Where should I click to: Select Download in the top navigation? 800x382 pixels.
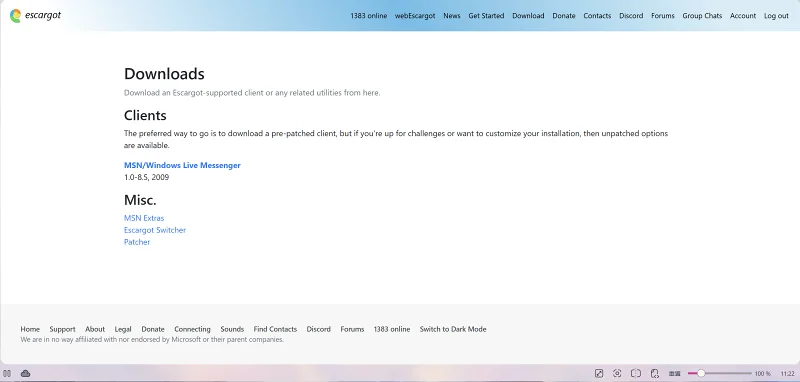(x=528, y=16)
